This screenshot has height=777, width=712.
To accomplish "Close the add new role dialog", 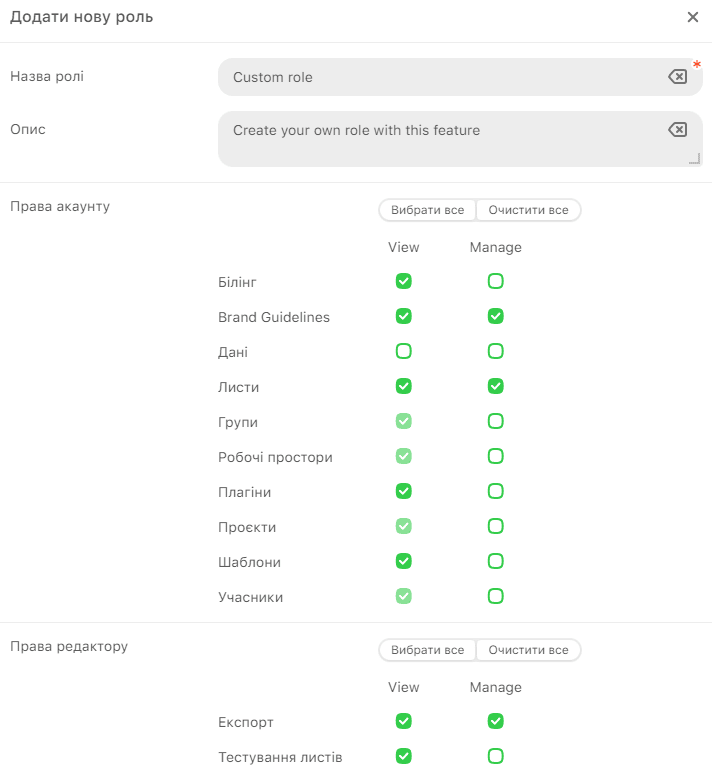I will (693, 17).
